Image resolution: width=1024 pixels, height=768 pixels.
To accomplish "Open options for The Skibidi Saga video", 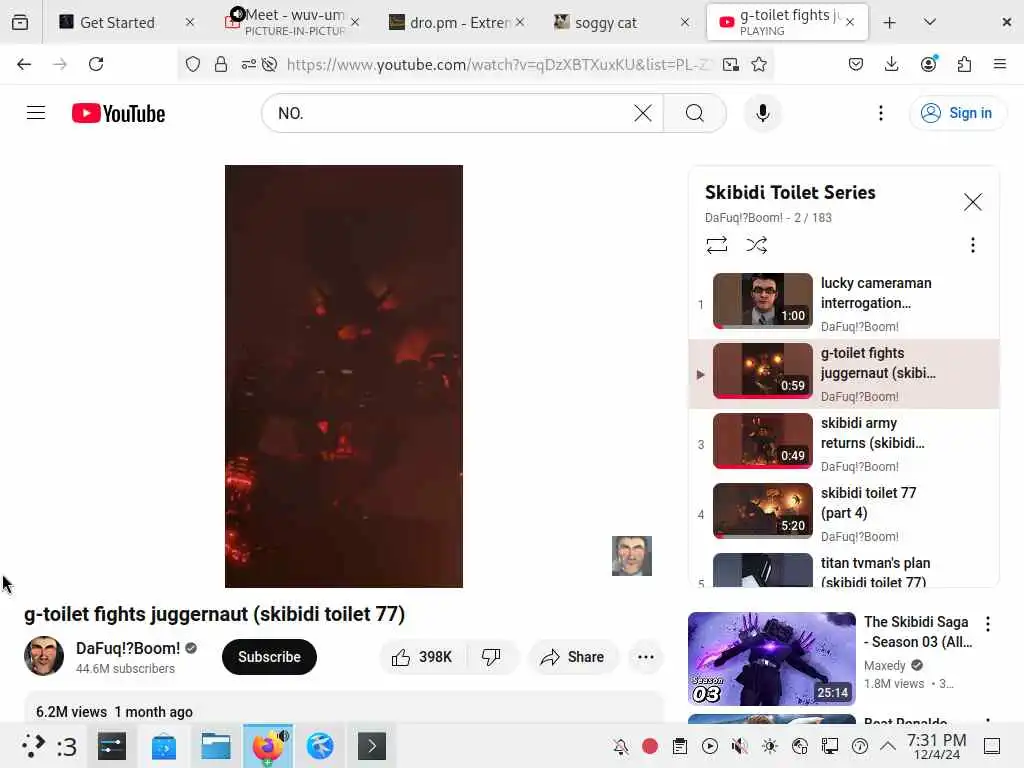I will click(987, 624).
